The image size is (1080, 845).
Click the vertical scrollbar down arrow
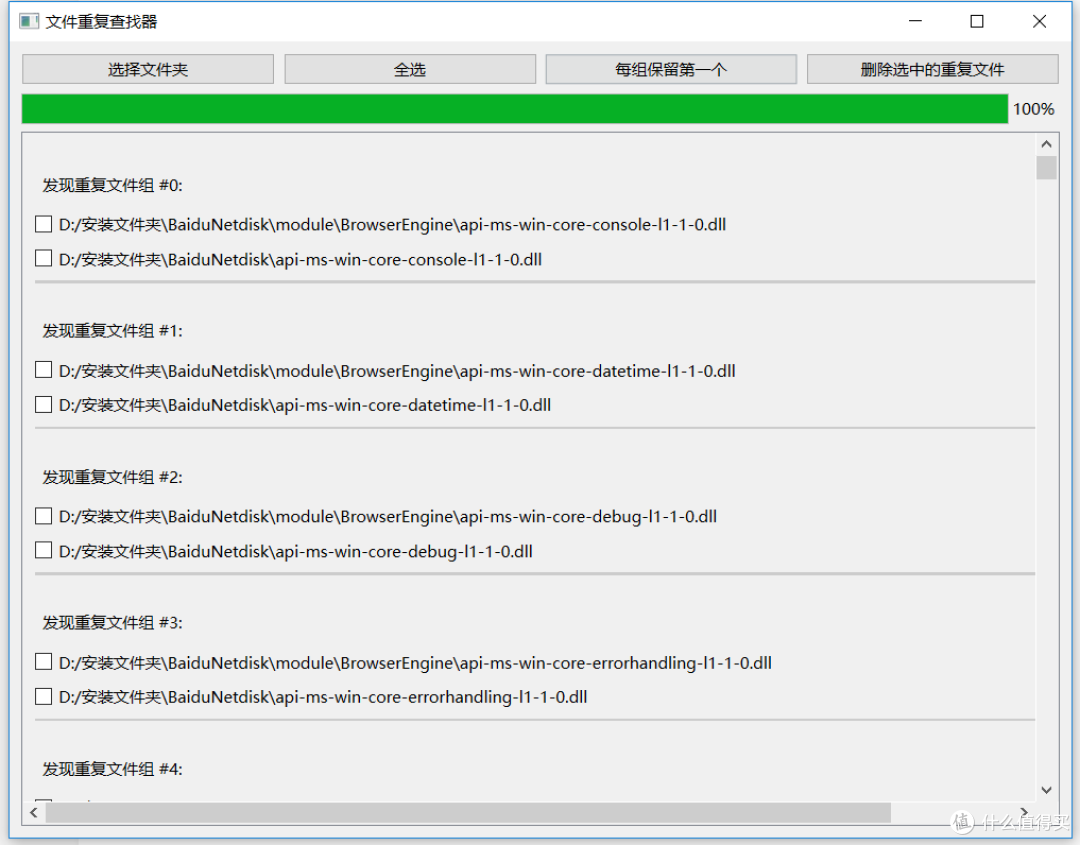click(1046, 790)
